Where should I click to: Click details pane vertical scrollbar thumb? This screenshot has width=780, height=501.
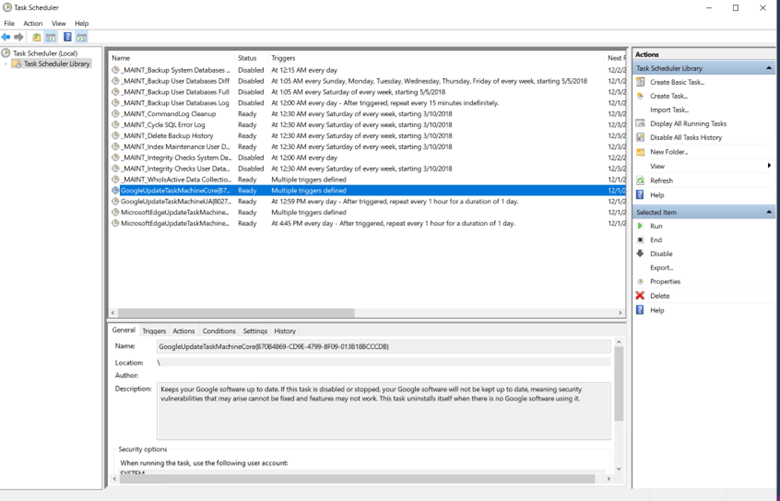tap(619, 384)
